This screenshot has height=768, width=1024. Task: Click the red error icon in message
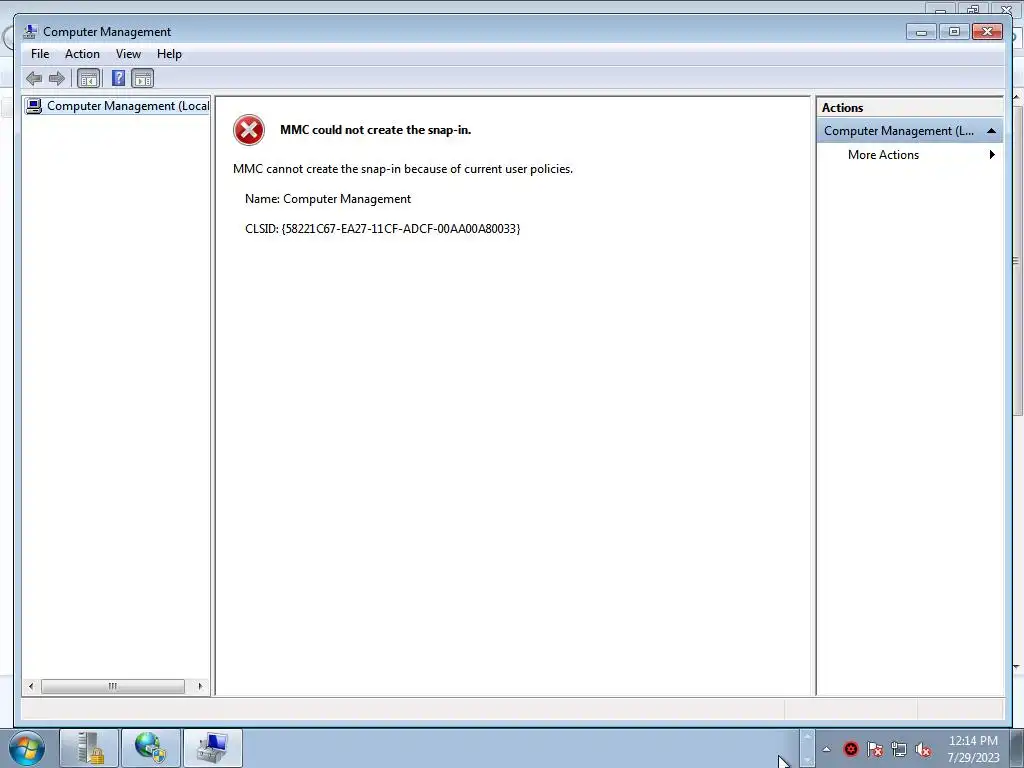coord(249,130)
